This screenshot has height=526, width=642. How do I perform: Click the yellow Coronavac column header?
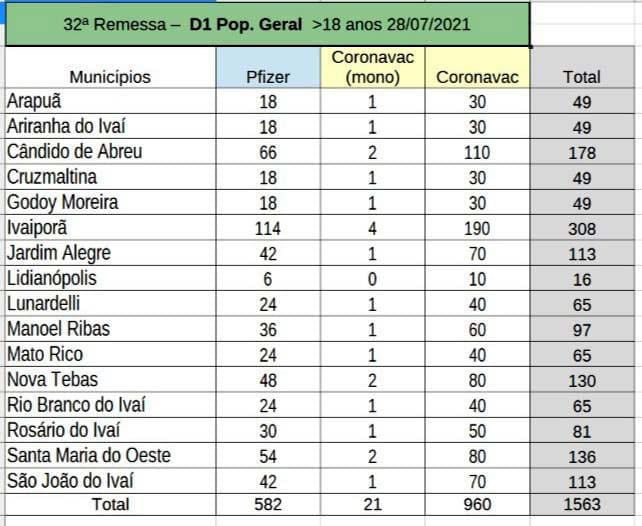[477, 68]
